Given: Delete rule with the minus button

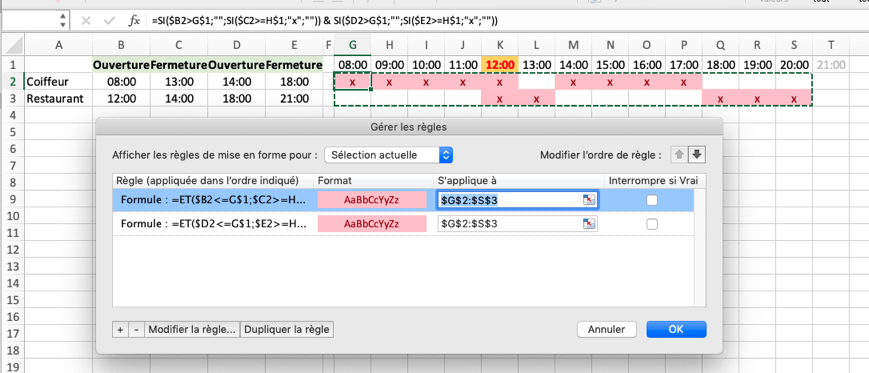Looking at the screenshot, I should [x=136, y=329].
